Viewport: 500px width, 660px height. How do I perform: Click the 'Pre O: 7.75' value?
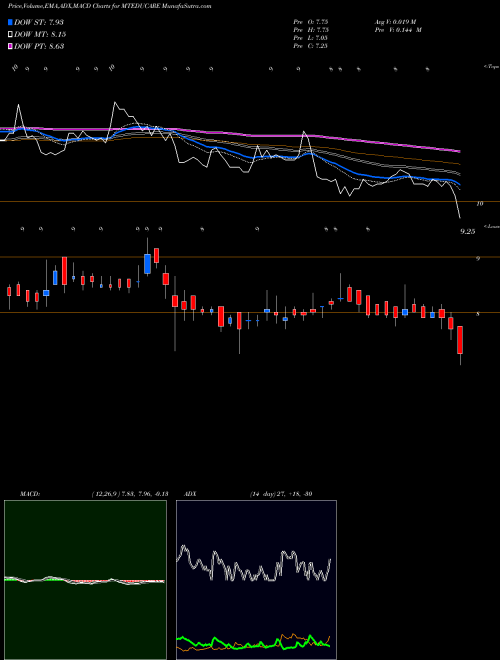(311, 22)
